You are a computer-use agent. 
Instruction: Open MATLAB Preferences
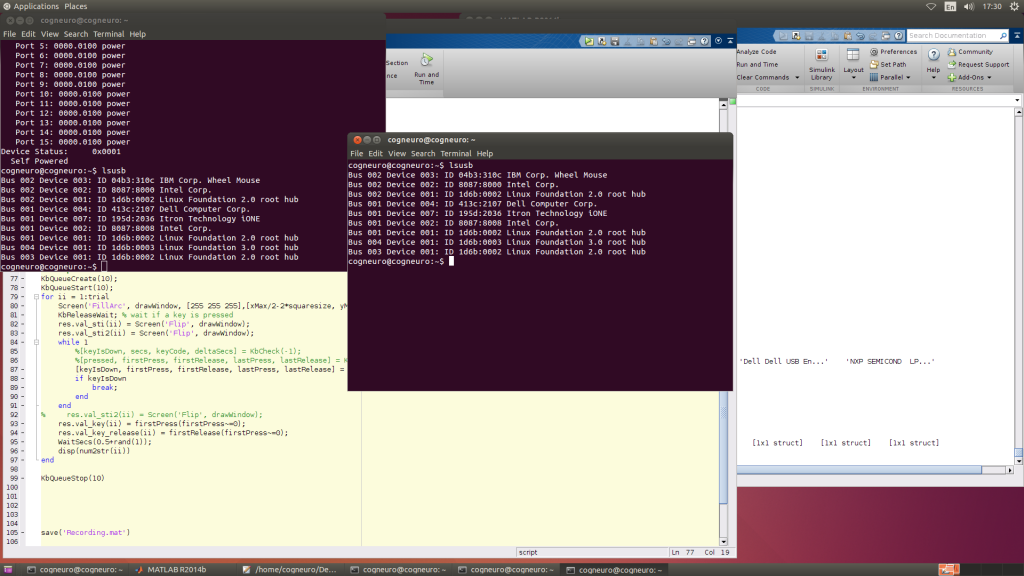[893, 52]
